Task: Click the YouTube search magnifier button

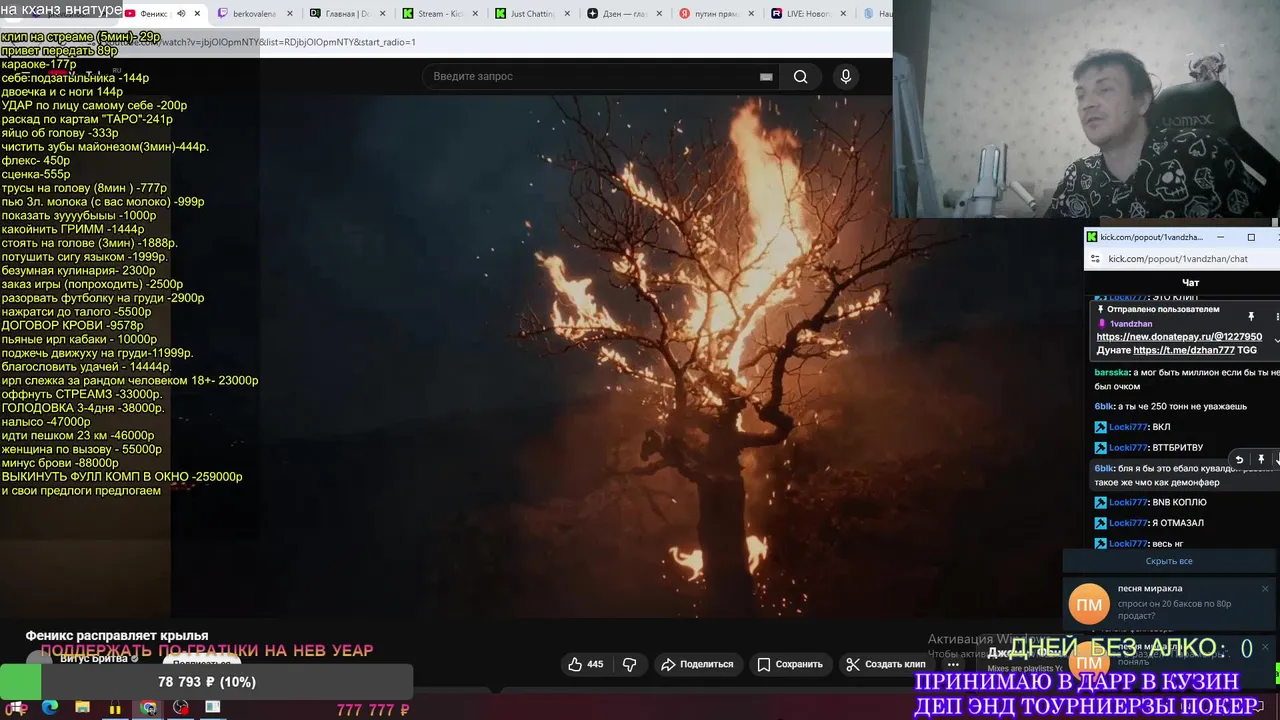Action: (x=800, y=77)
